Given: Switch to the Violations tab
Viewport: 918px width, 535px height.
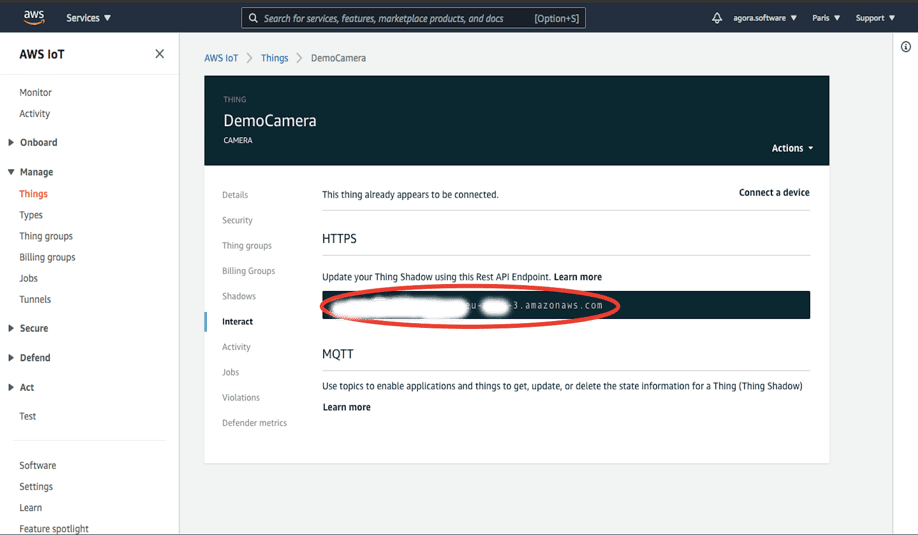Looking at the screenshot, I should tap(241, 397).
